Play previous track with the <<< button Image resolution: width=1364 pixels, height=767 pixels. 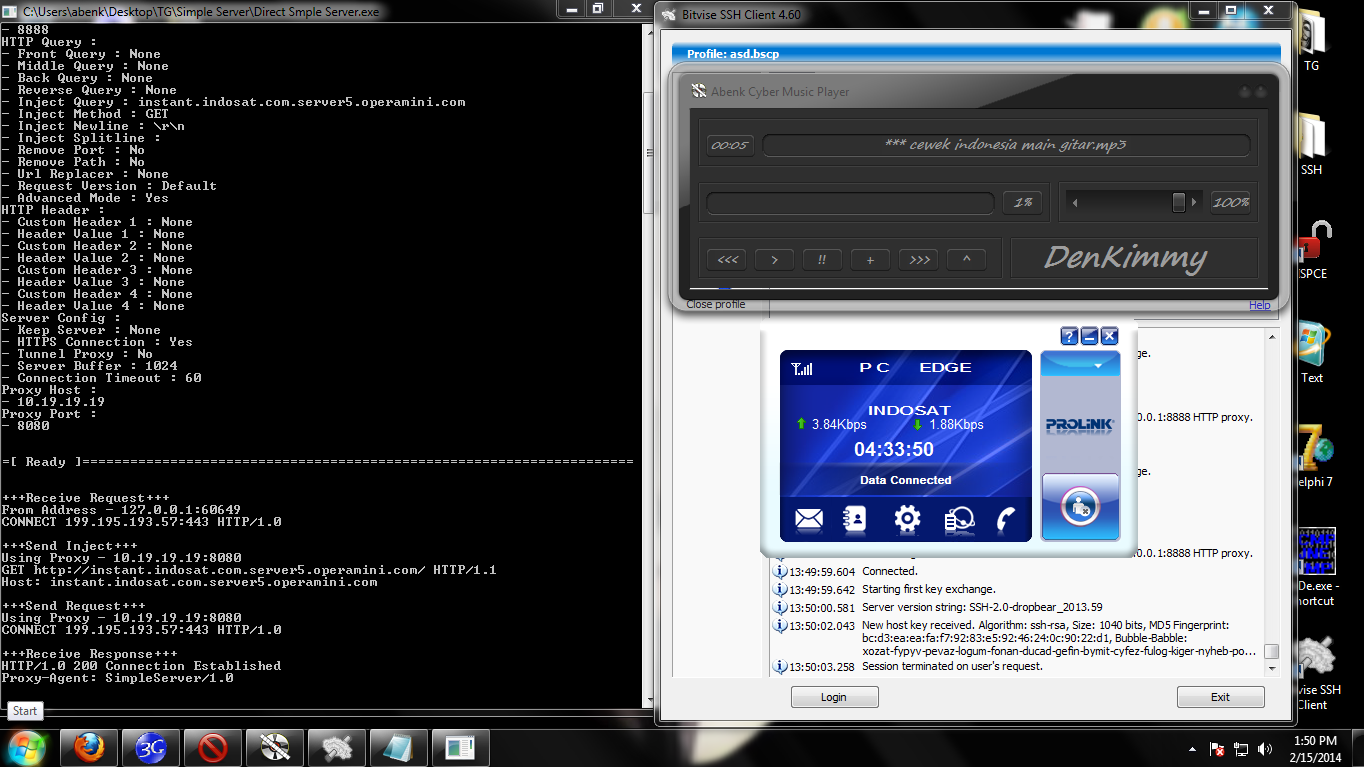coord(727,260)
